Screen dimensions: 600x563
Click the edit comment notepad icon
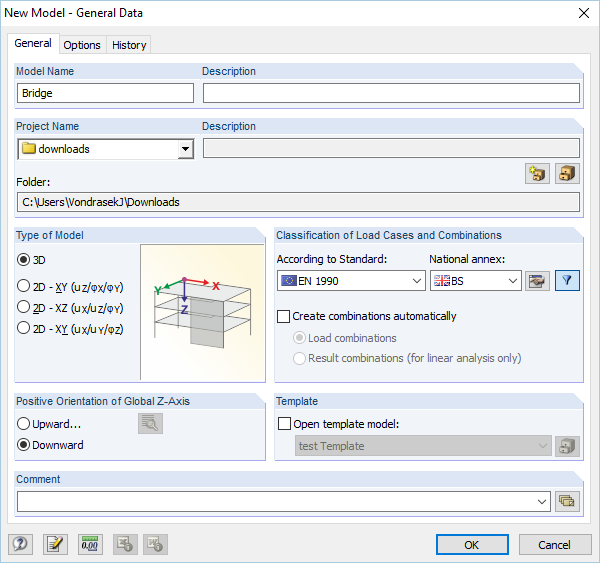pyautogui.click(x=55, y=544)
